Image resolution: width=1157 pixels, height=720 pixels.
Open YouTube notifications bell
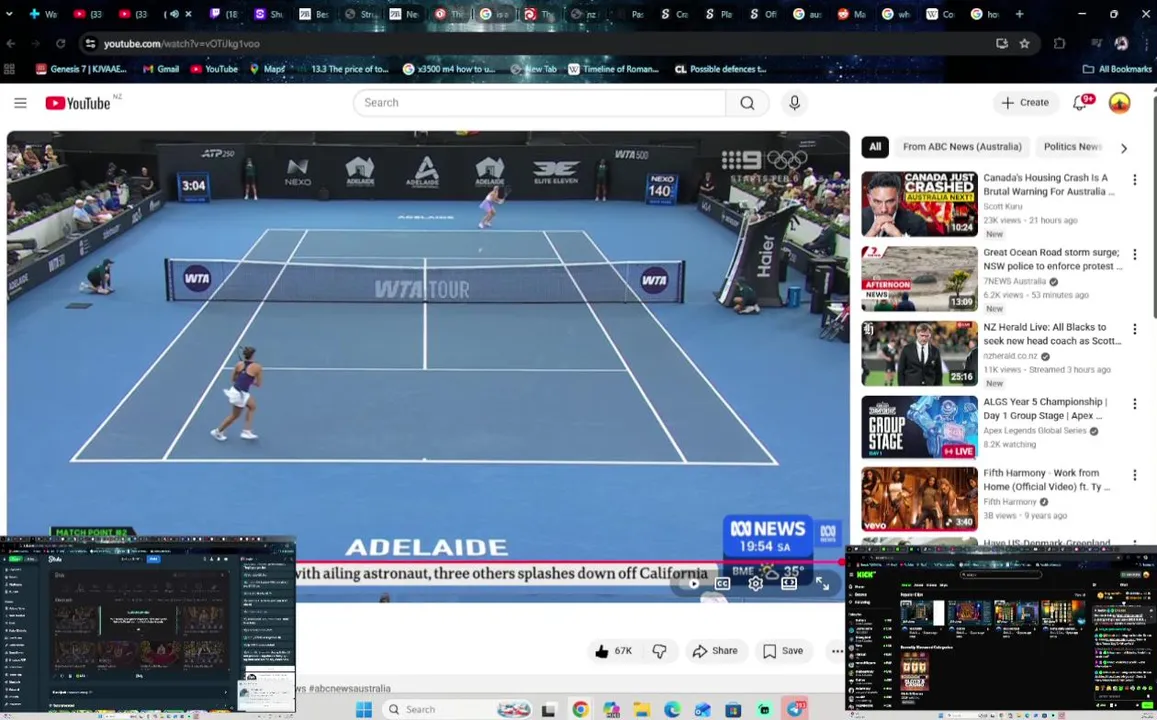click(x=1080, y=103)
